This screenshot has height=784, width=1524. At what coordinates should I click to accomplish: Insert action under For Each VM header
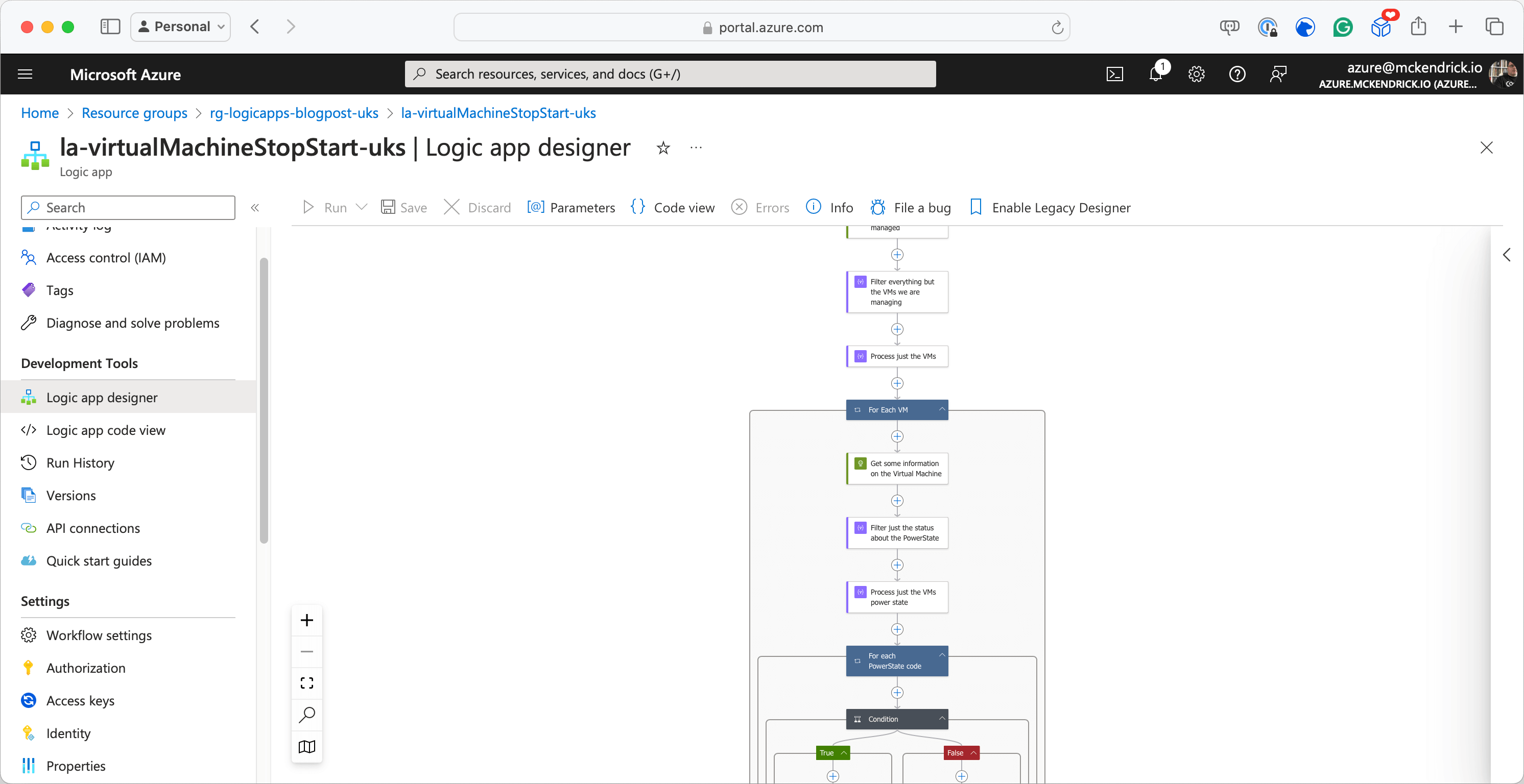pyautogui.click(x=897, y=436)
